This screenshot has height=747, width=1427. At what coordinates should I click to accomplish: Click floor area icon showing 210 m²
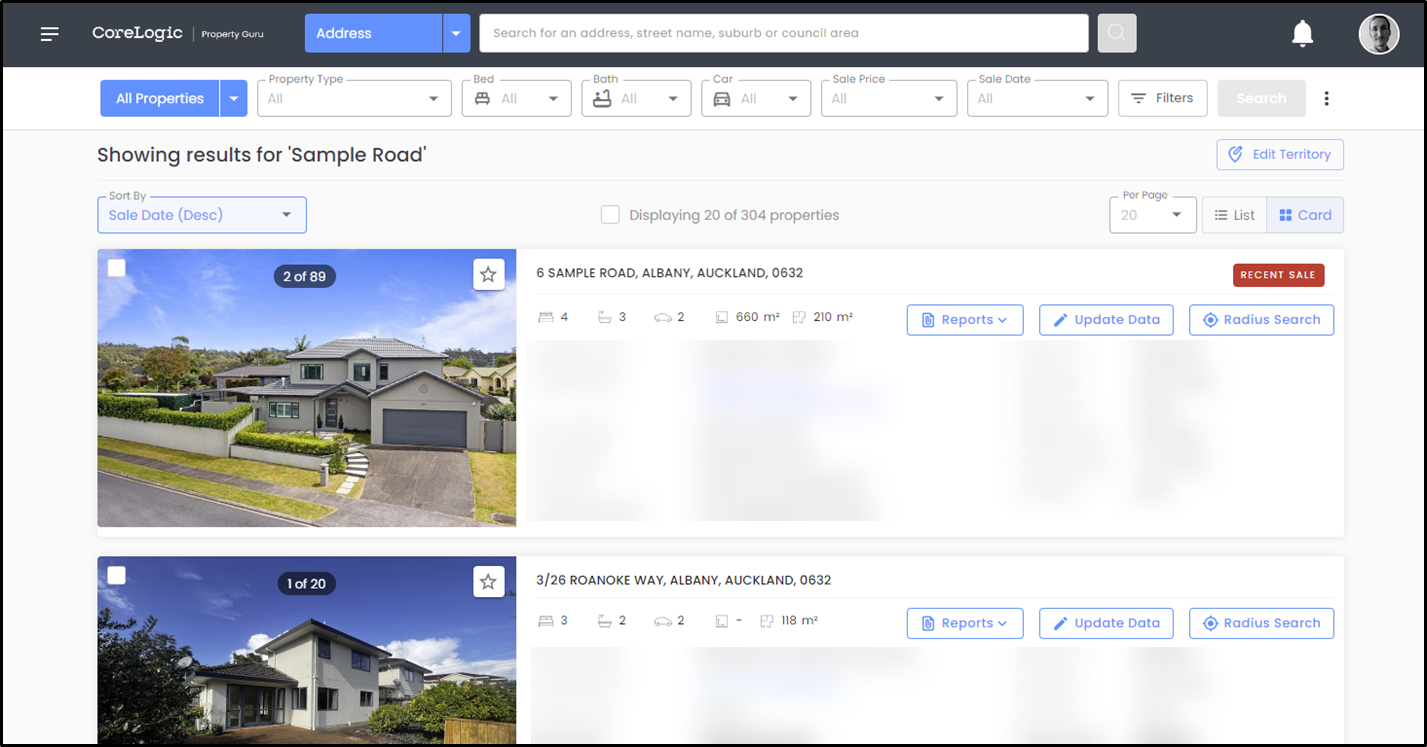[x=799, y=317]
